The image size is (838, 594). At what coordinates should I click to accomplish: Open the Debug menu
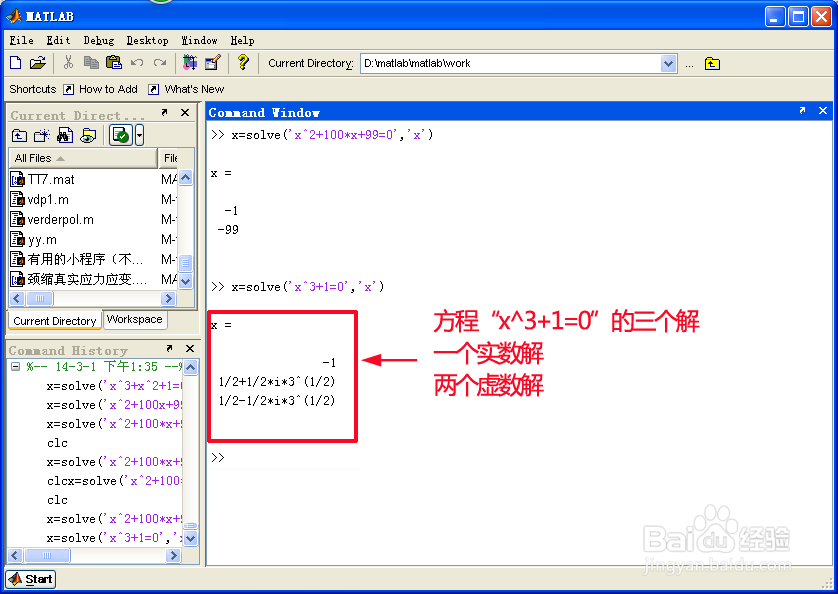(x=99, y=40)
